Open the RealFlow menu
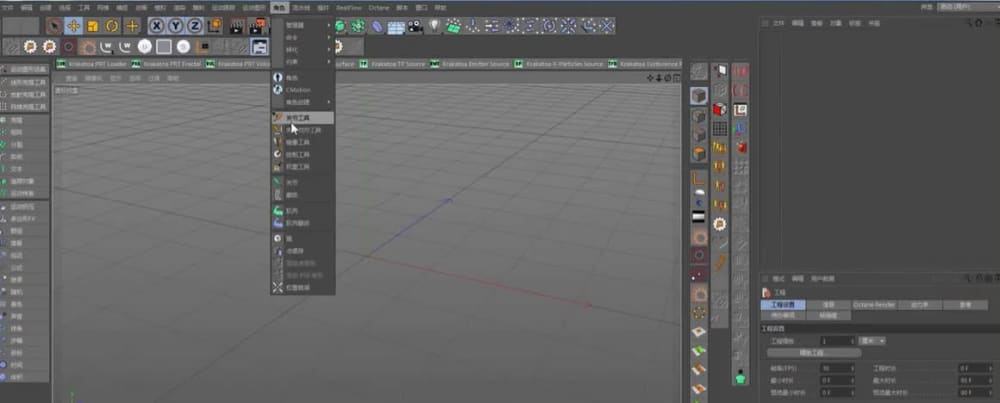1000x403 pixels. coord(348,8)
